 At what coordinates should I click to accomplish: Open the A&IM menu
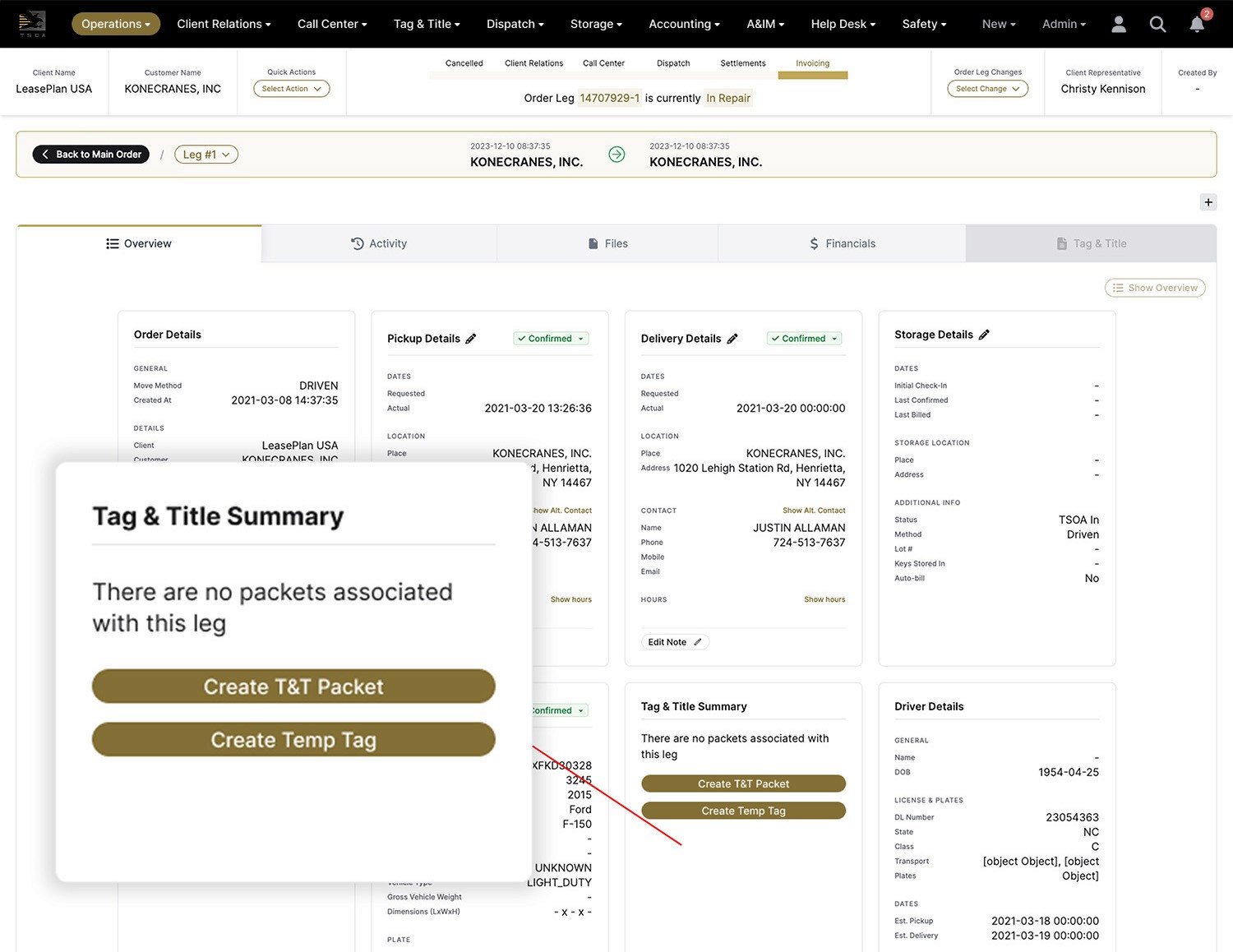click(x=765, y=24)
